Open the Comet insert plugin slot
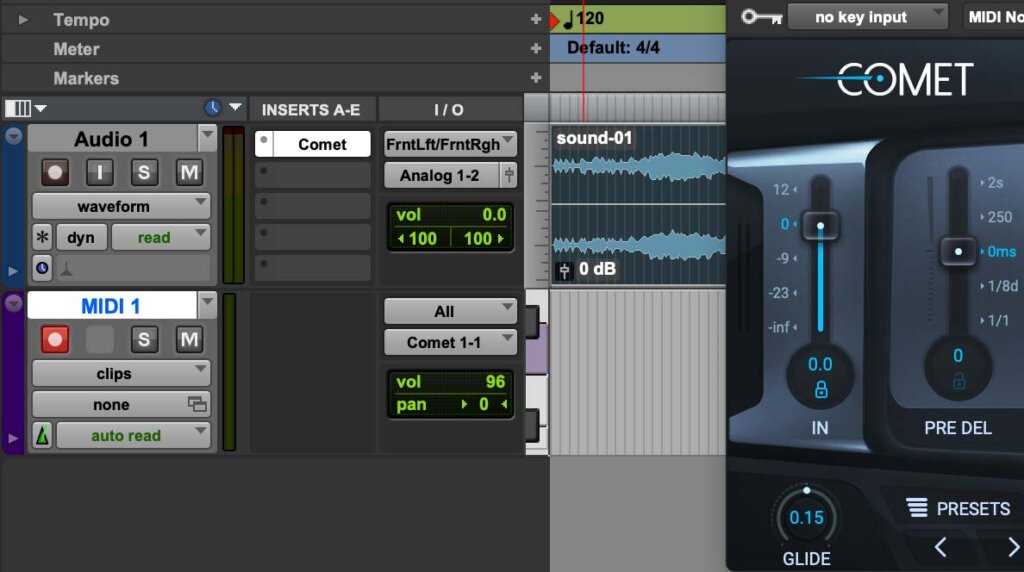 point(321,144)
